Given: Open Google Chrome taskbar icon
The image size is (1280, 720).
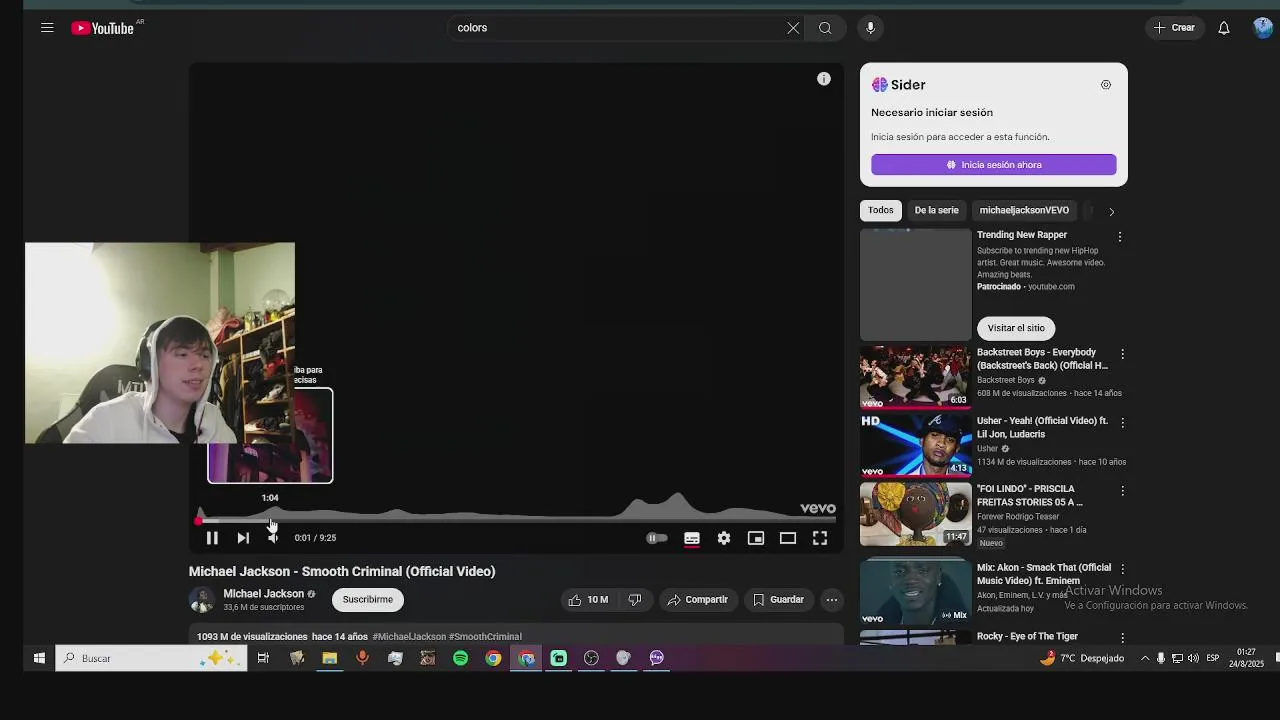Looking at the screenshot, I should click(x=493, y=658).
